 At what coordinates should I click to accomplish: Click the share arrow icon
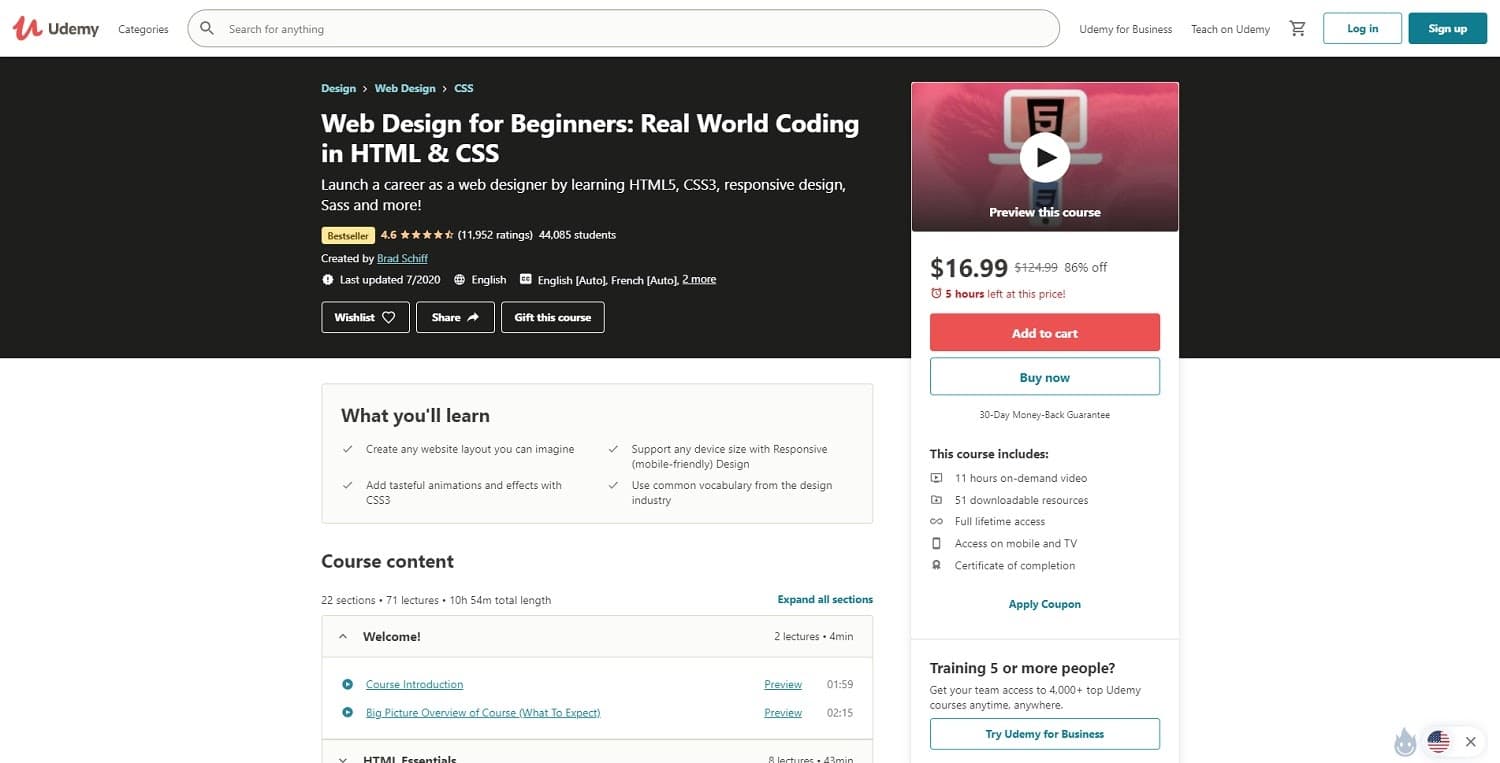pyautogui.click(x=473, y=316)
